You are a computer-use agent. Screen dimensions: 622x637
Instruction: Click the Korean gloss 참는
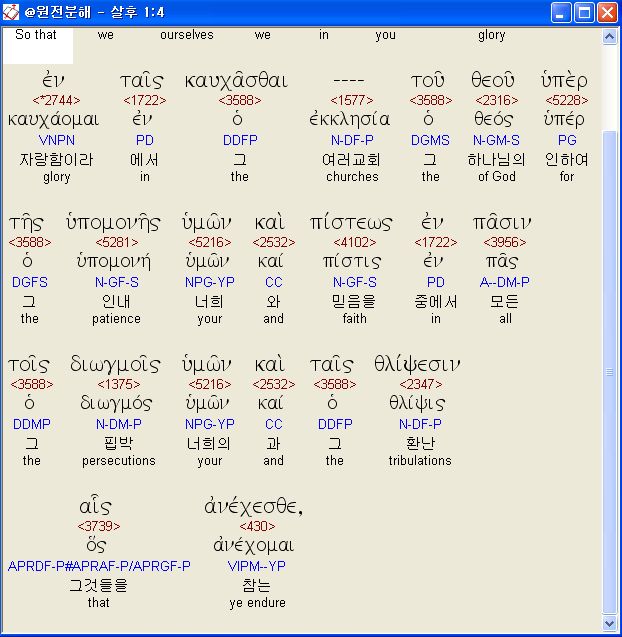click(x=257, y=585)
